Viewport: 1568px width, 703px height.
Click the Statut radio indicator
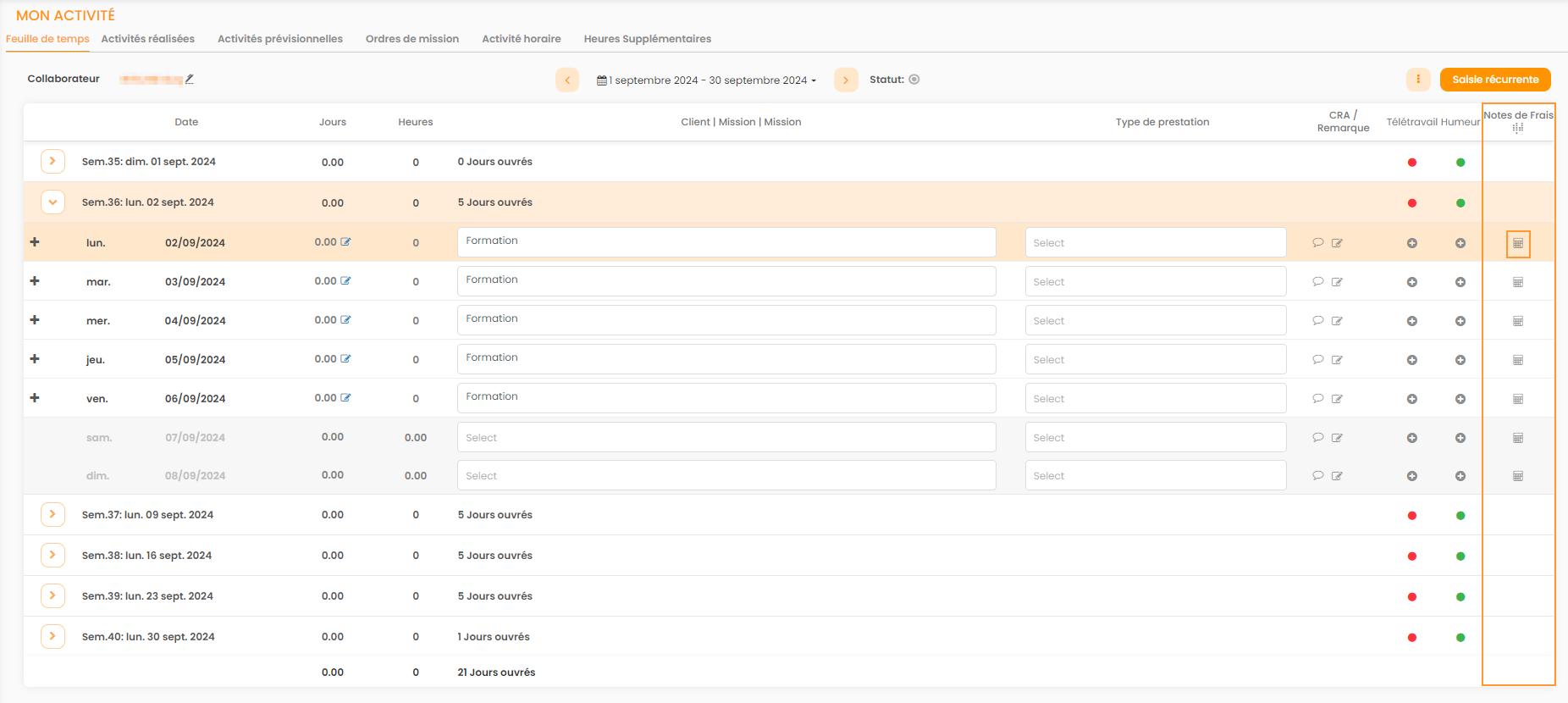pos(914,80)
